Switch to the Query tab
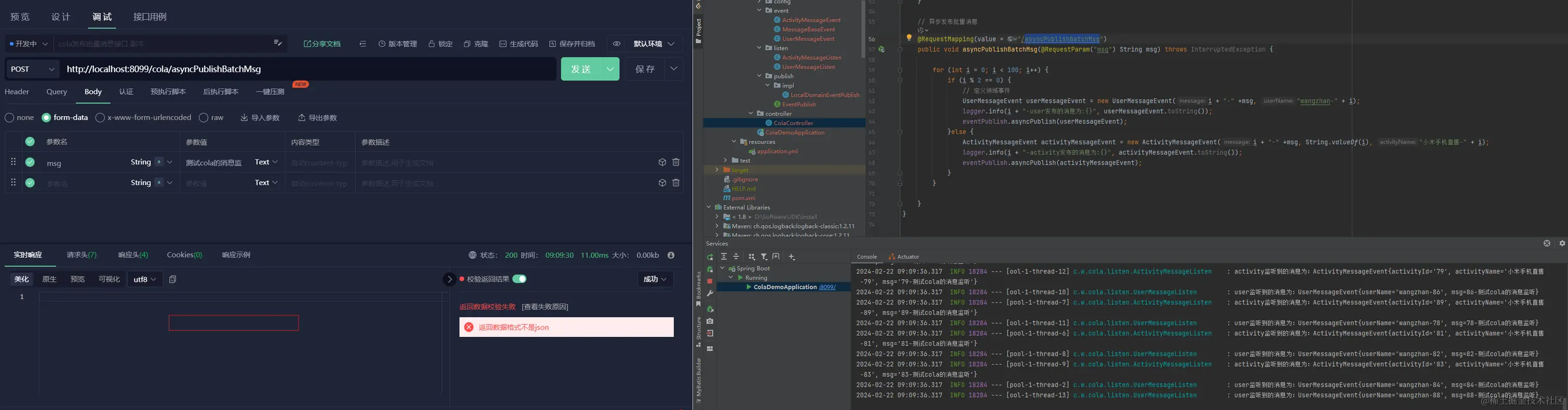Screen dimensions: 1568x410 pyautogui.click(x=57, y=92)
